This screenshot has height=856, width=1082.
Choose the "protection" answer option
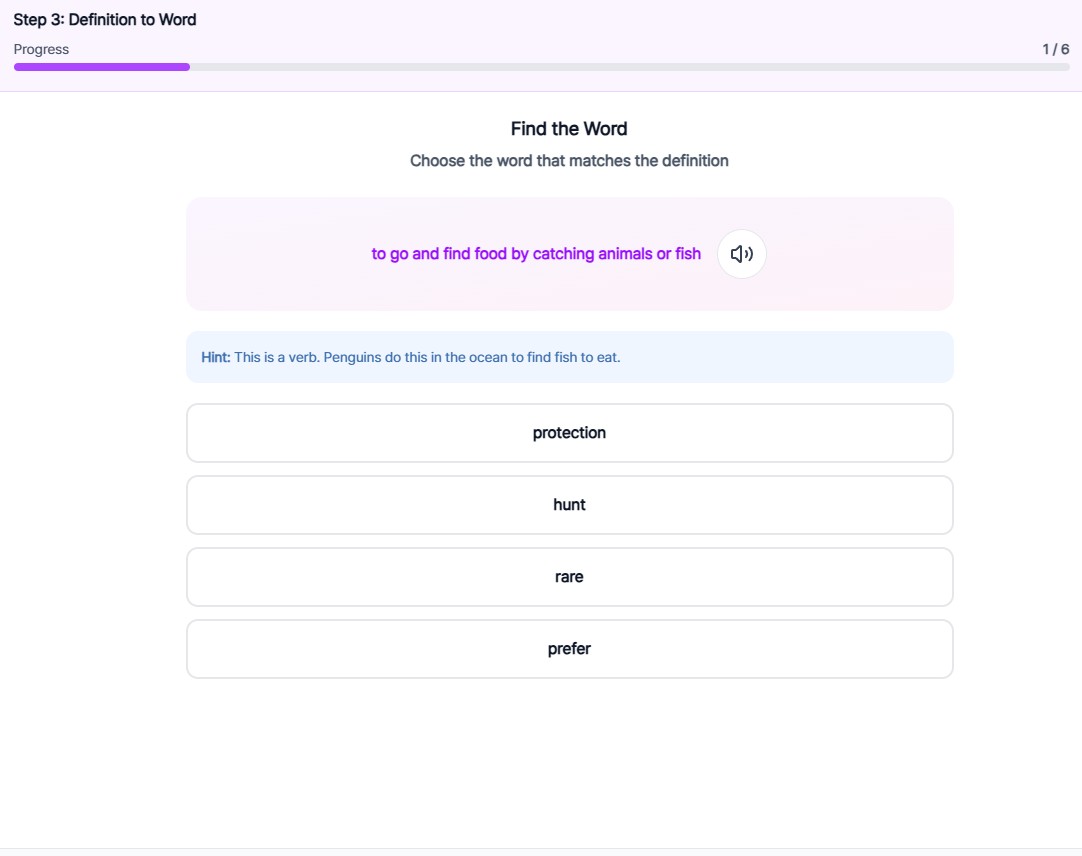pyautogui.click(x=569, y=433)
